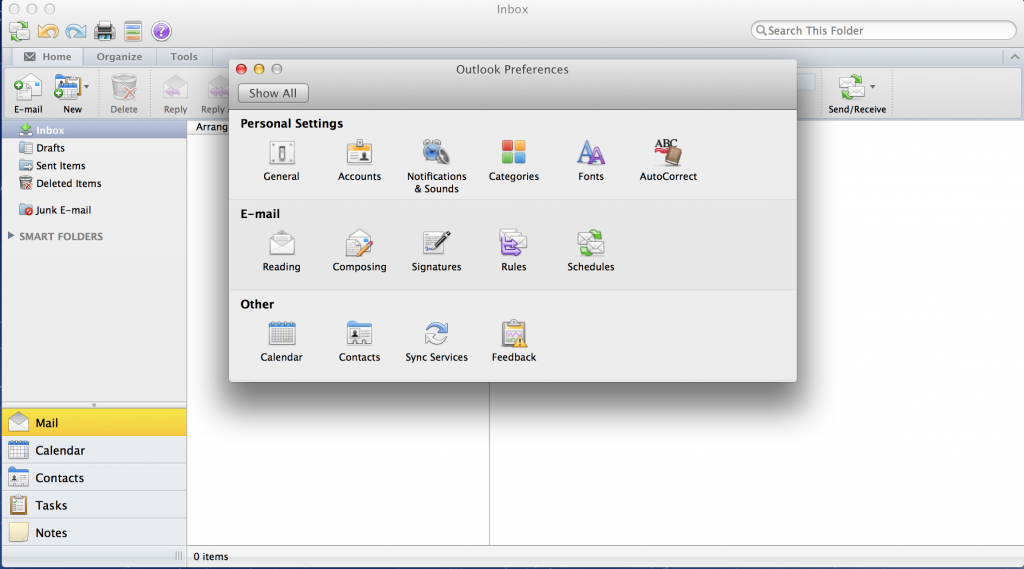Select Junk E-mail folder
Screen dimensions: 1024x569
tap(94, 210)
